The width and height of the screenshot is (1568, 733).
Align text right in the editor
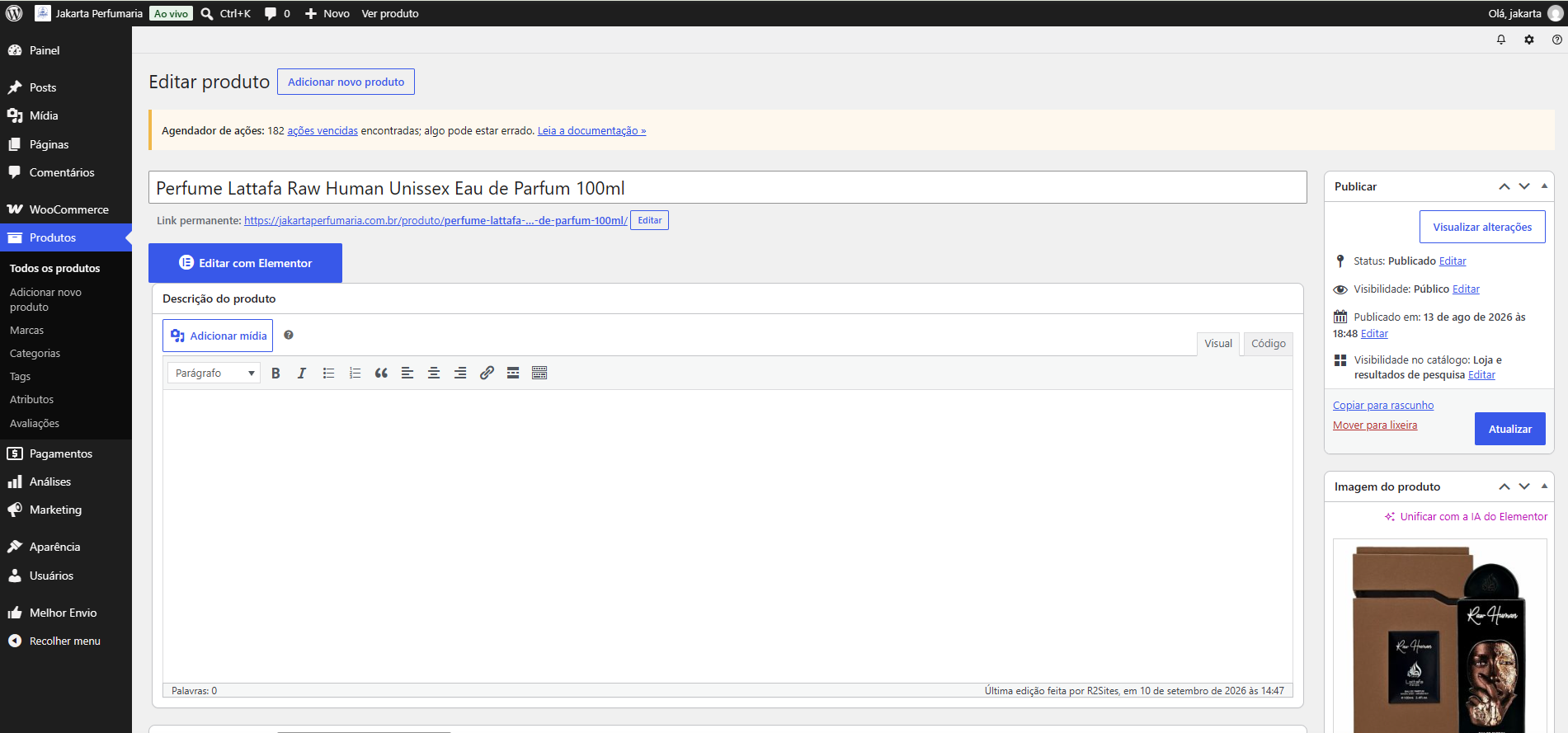point(460,373)
